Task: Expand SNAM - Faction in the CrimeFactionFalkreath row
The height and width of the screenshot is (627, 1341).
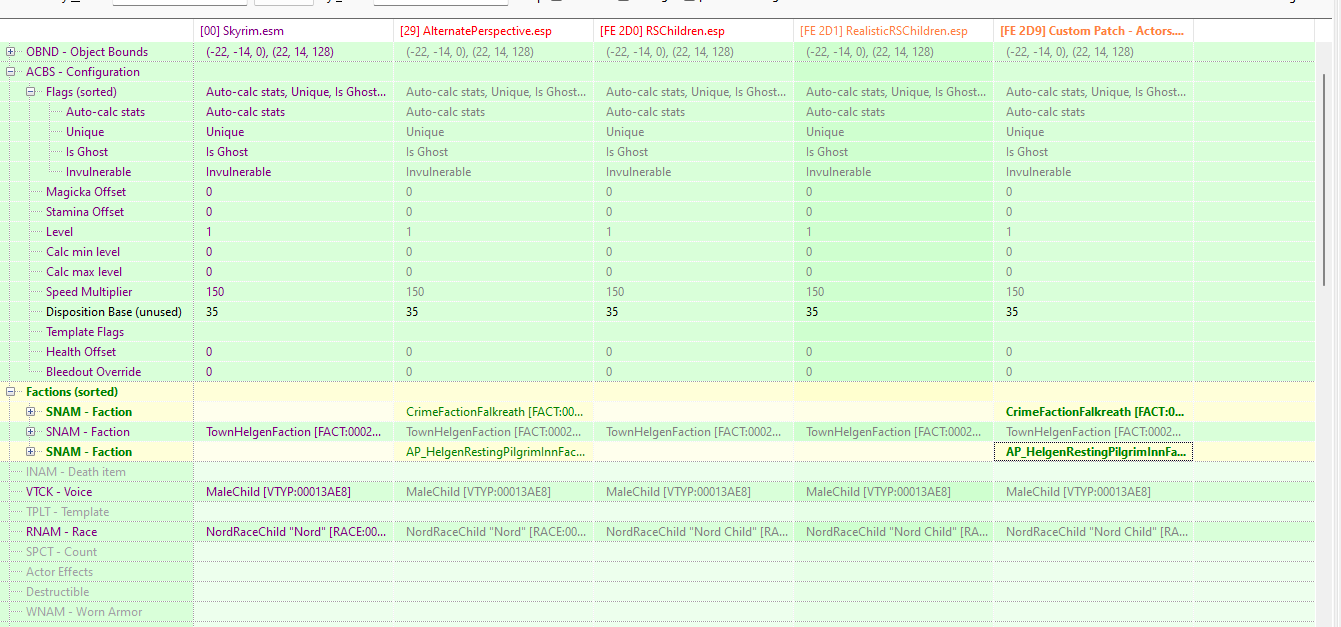Action: coord(31,412)
